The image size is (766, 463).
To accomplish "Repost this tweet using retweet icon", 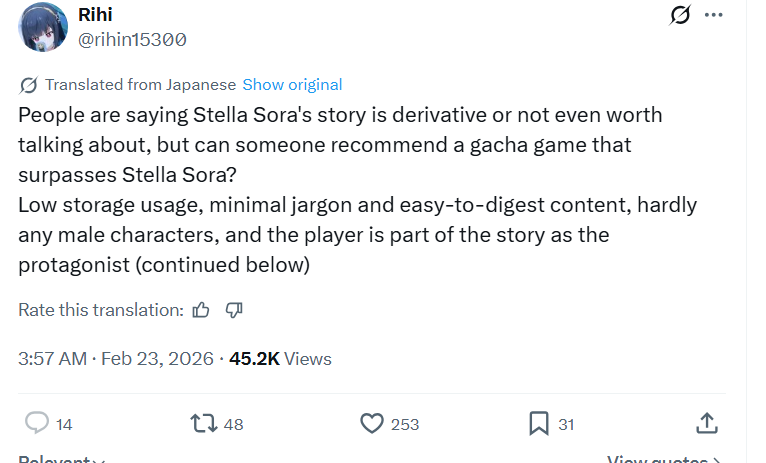I will (204, 423).
